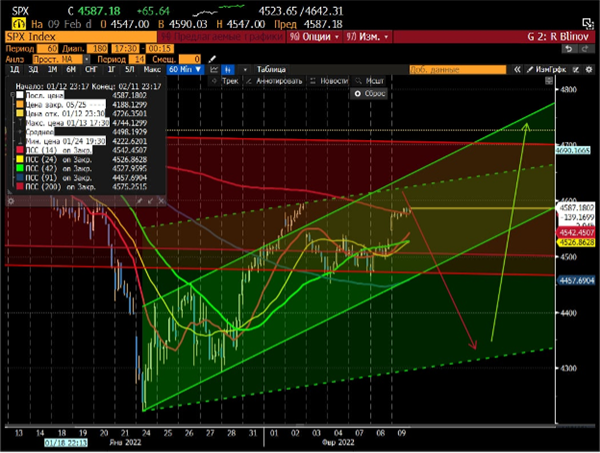
Task: Click the double-chevron collapse icon
Action: click(517, 69)
